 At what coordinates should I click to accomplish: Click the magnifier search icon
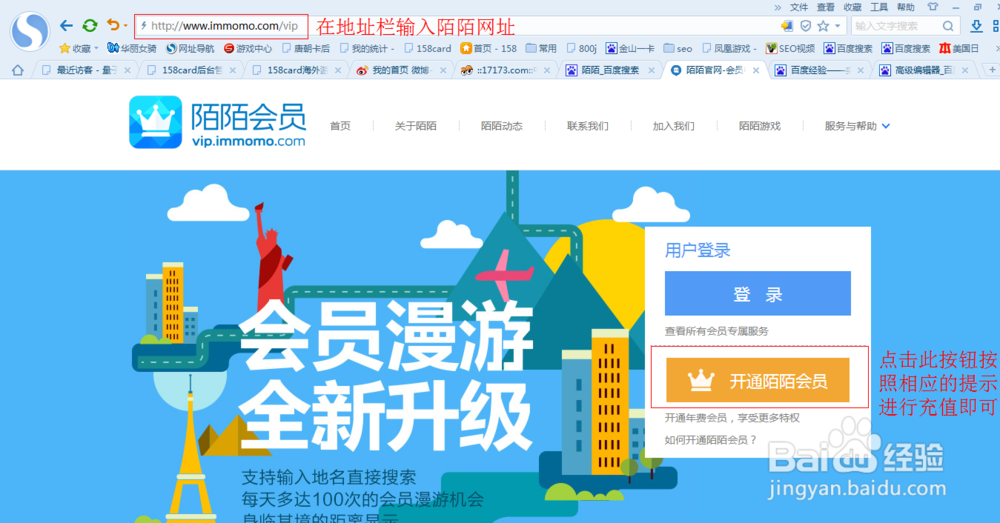coord(948,26)
